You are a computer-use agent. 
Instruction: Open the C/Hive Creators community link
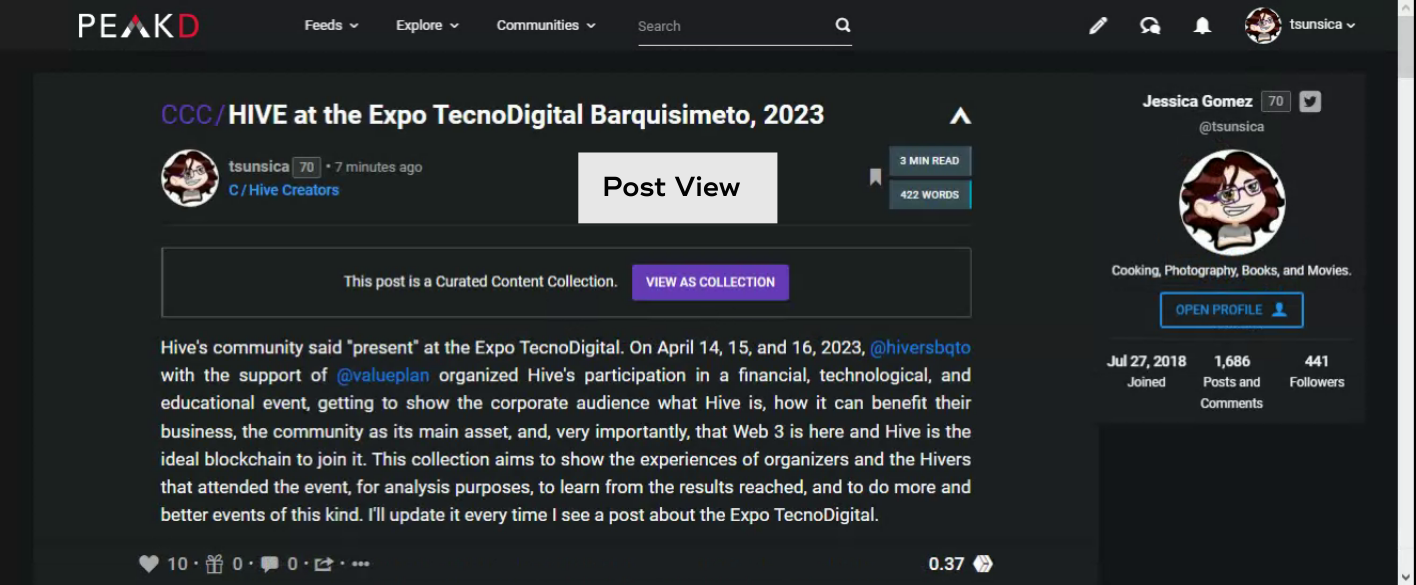coord(284,190)
